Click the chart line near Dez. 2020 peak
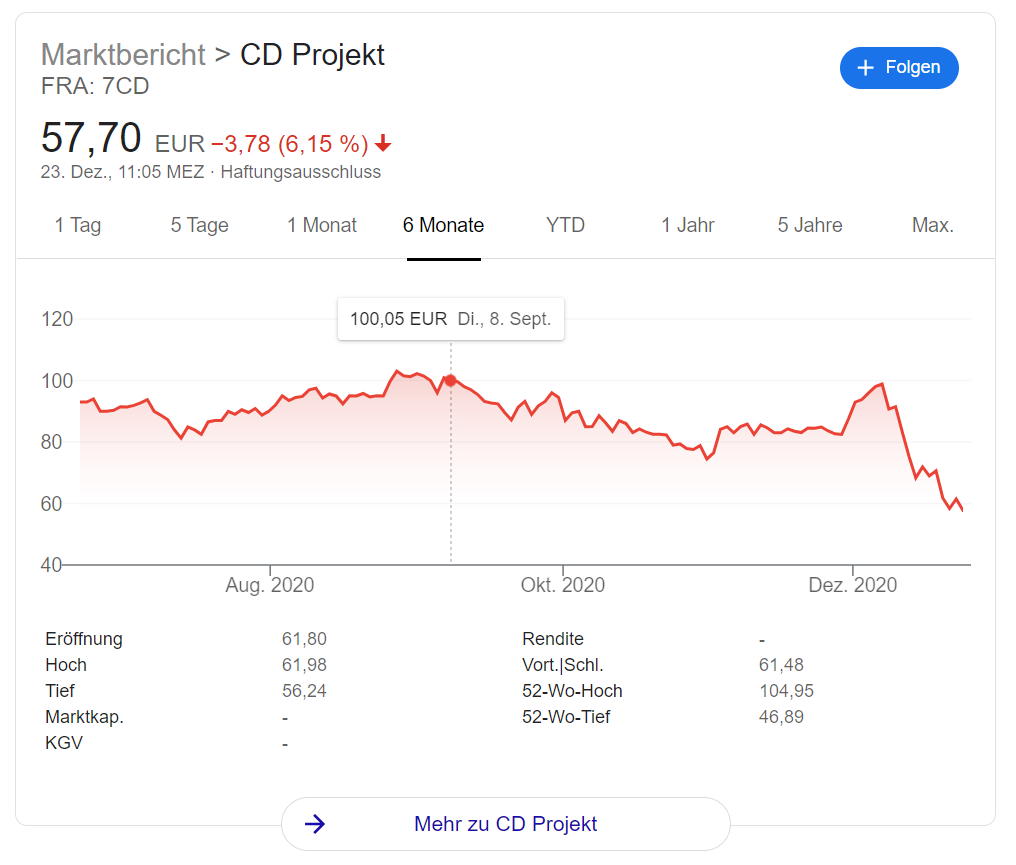This screenshot has width=1016, height=865. (880, 385)
